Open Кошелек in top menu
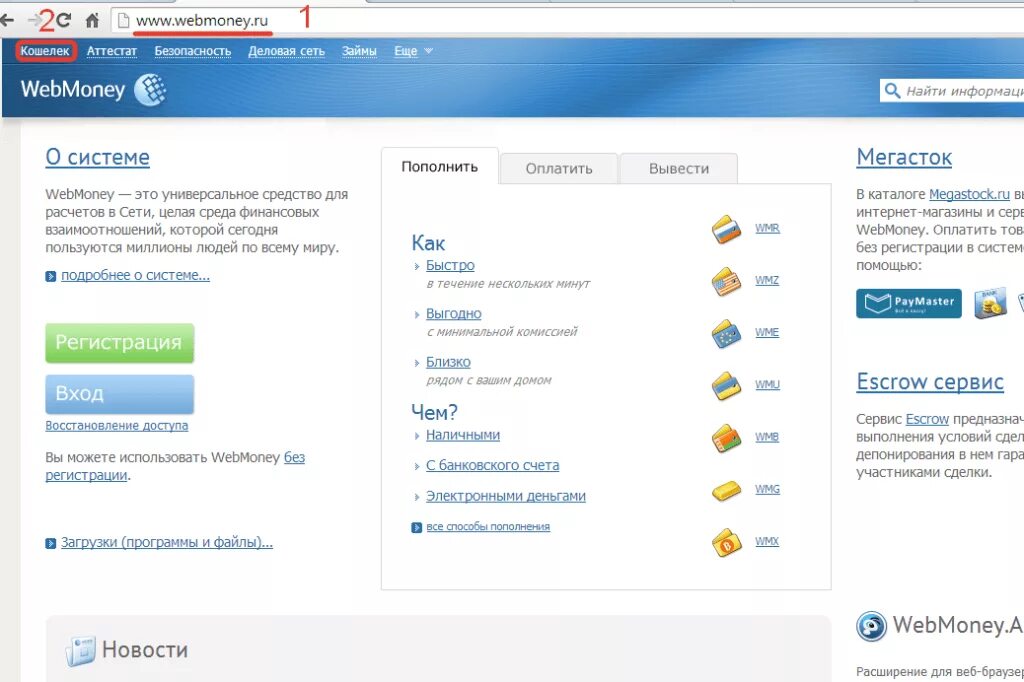The height and width of the screenshot is (682, 1024). pos(45,51)
